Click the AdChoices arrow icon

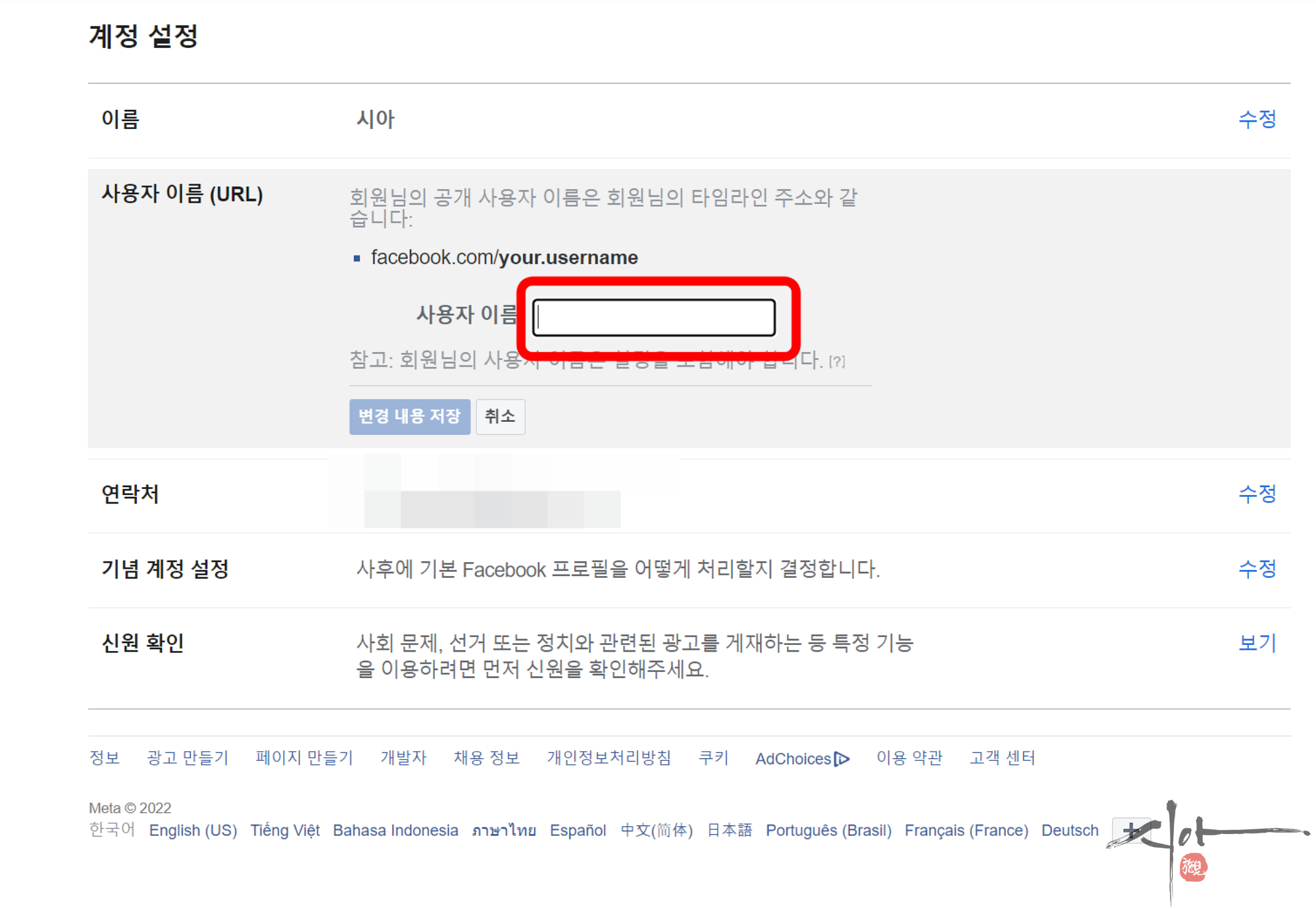842,759
